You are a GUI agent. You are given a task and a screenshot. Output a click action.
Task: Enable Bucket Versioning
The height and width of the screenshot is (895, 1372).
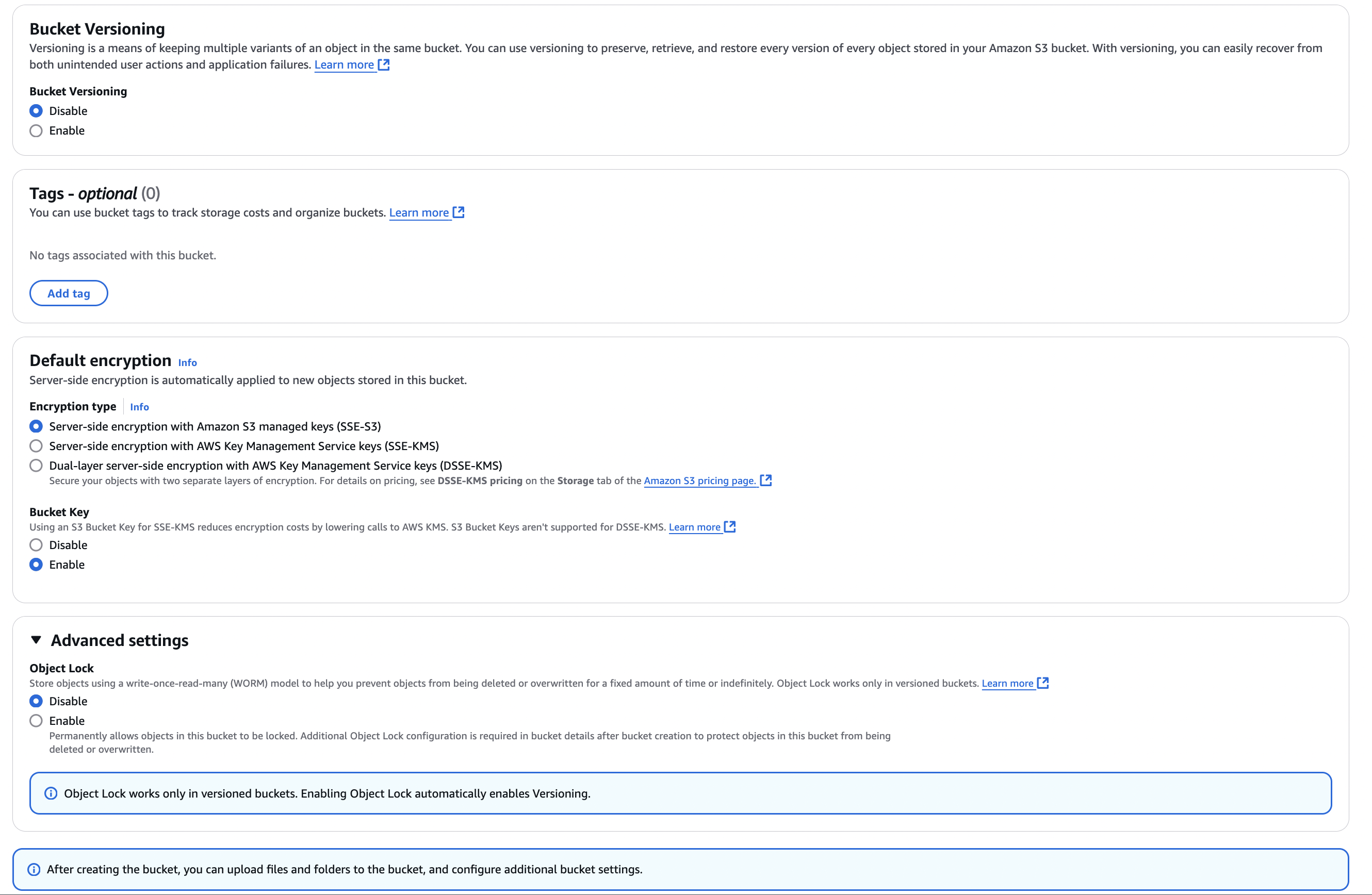[36, 130]
